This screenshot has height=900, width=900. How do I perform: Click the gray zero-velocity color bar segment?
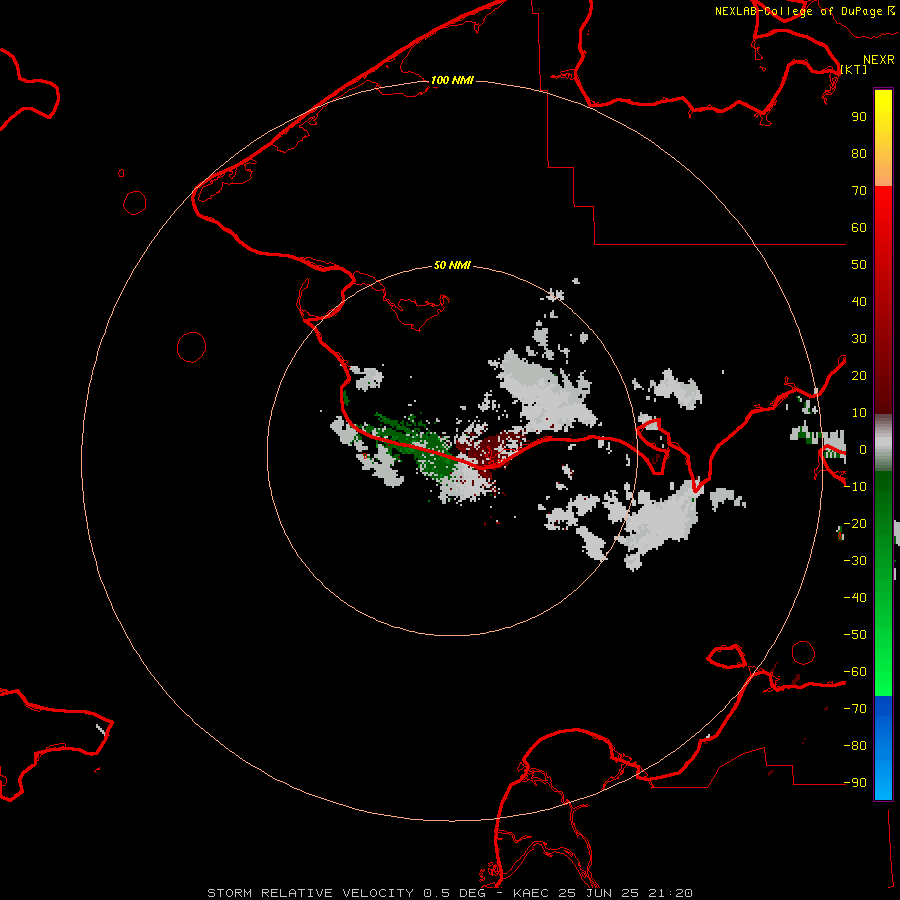883,443
